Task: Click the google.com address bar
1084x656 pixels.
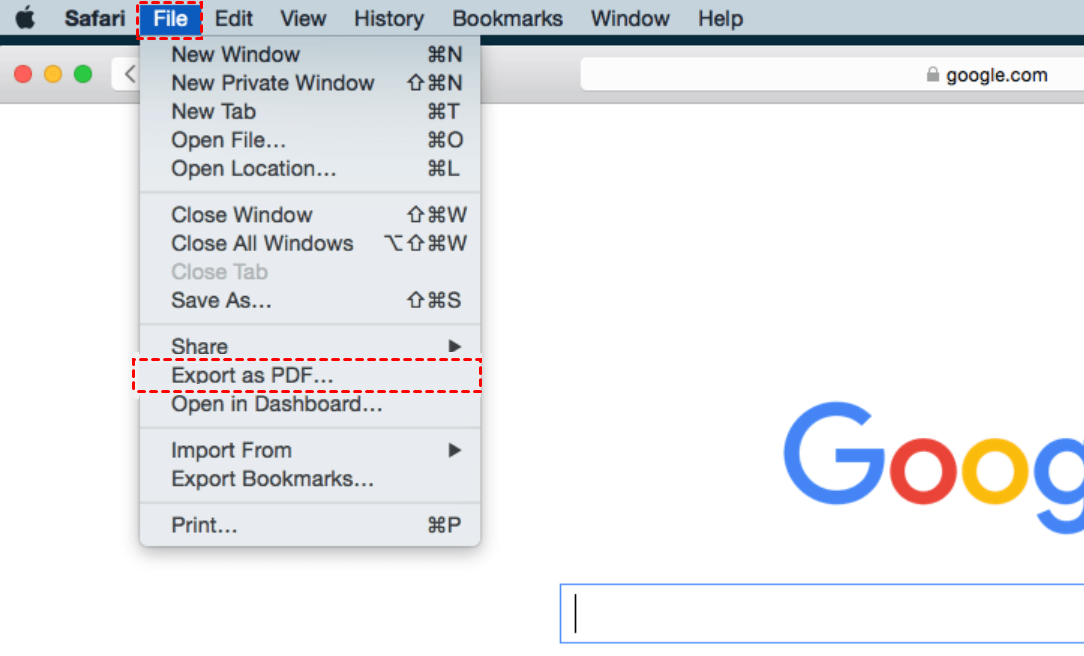Action: pos(832,75)
